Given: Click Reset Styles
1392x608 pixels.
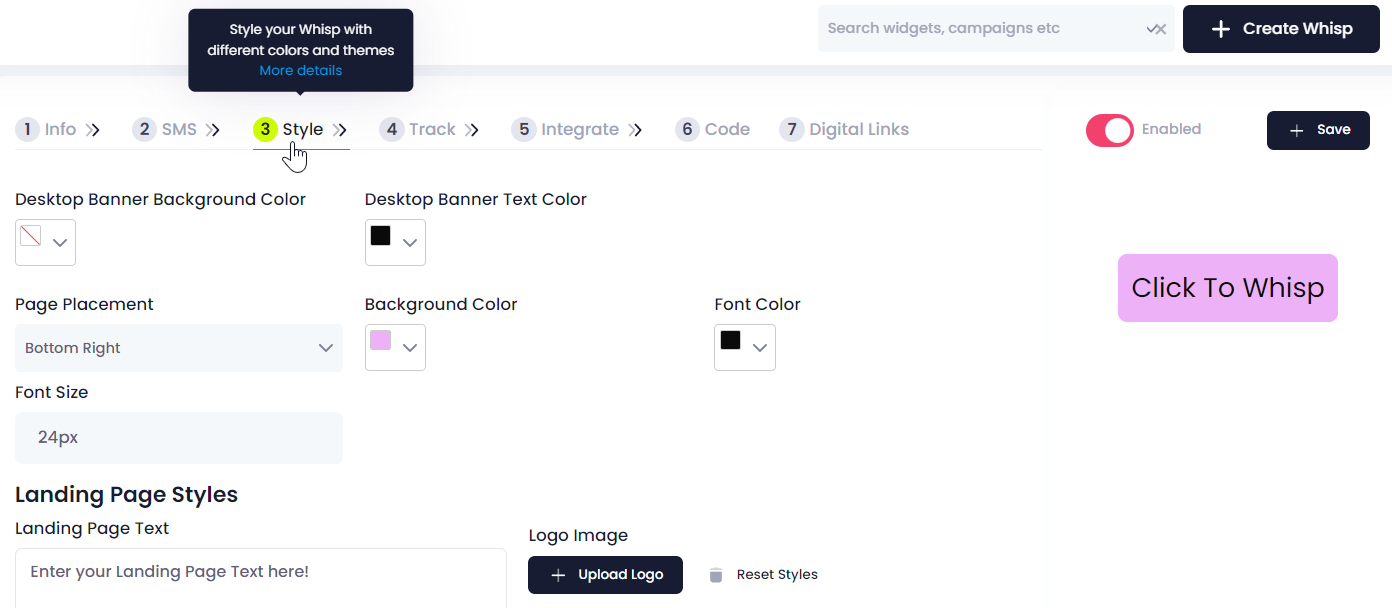Looking at the screenshot, I should [x=777, y=575].
